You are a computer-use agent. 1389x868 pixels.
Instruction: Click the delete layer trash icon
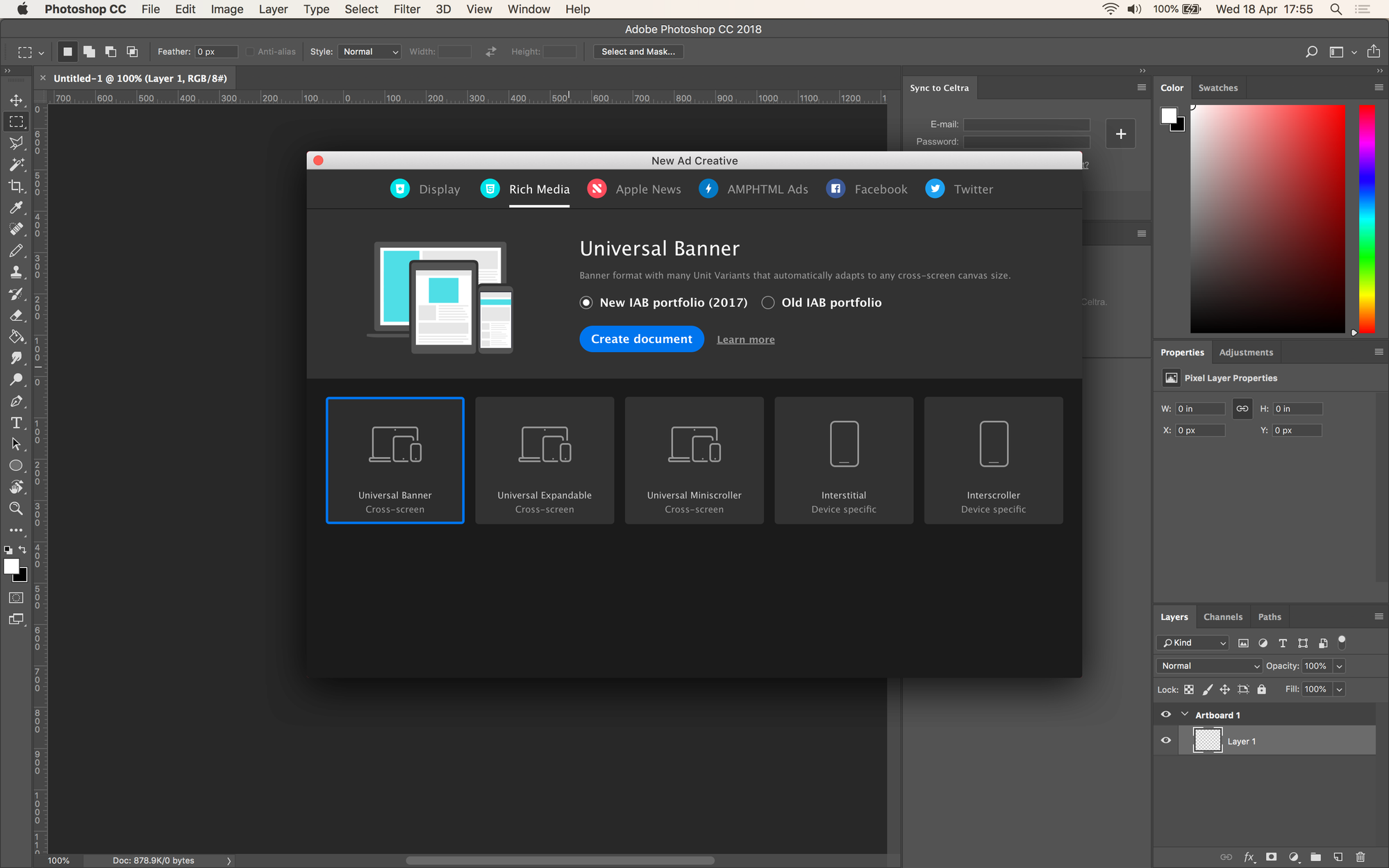click(x=1361, y=857)
